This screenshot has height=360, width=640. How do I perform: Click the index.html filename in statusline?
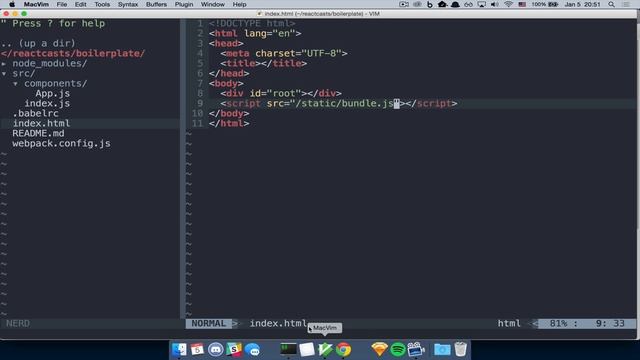pos(278,324)
